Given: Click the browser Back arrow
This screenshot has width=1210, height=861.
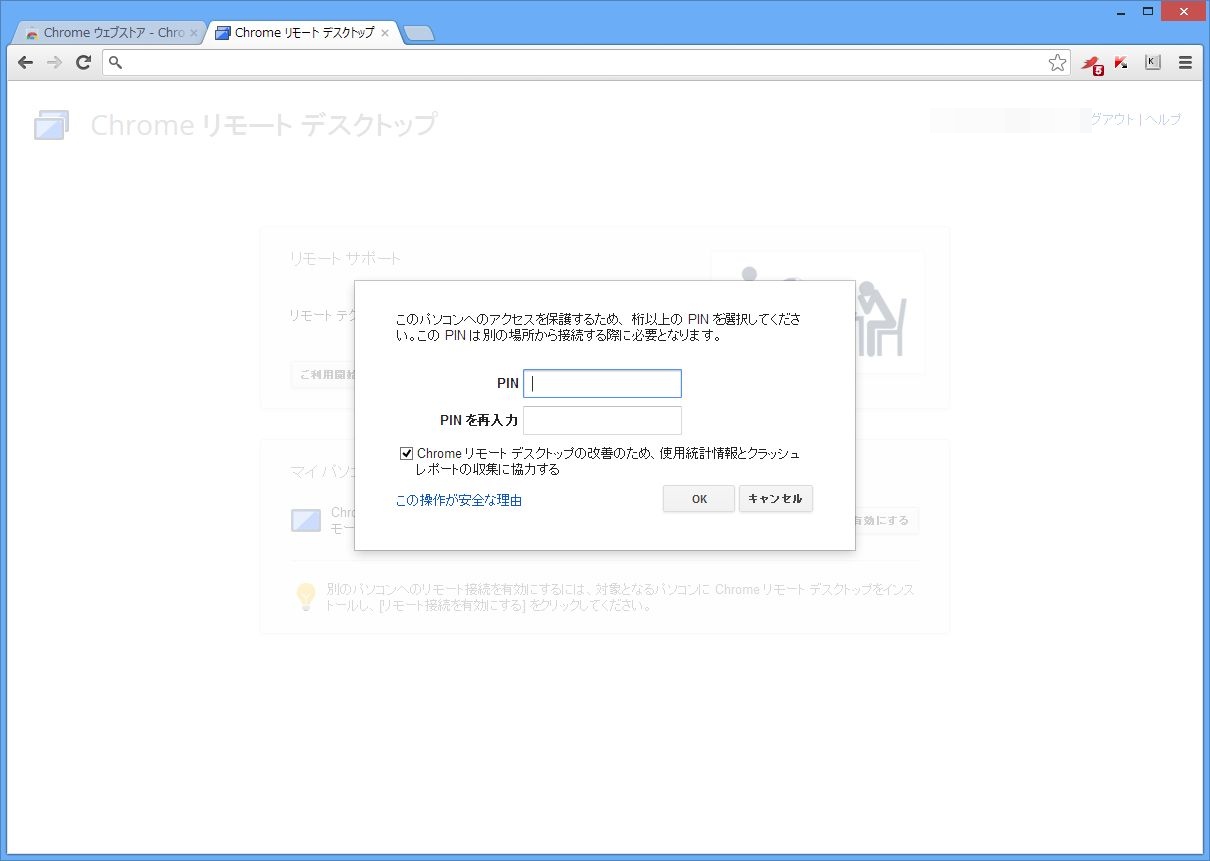Looking at the screenshot, I should pos(26,62).
